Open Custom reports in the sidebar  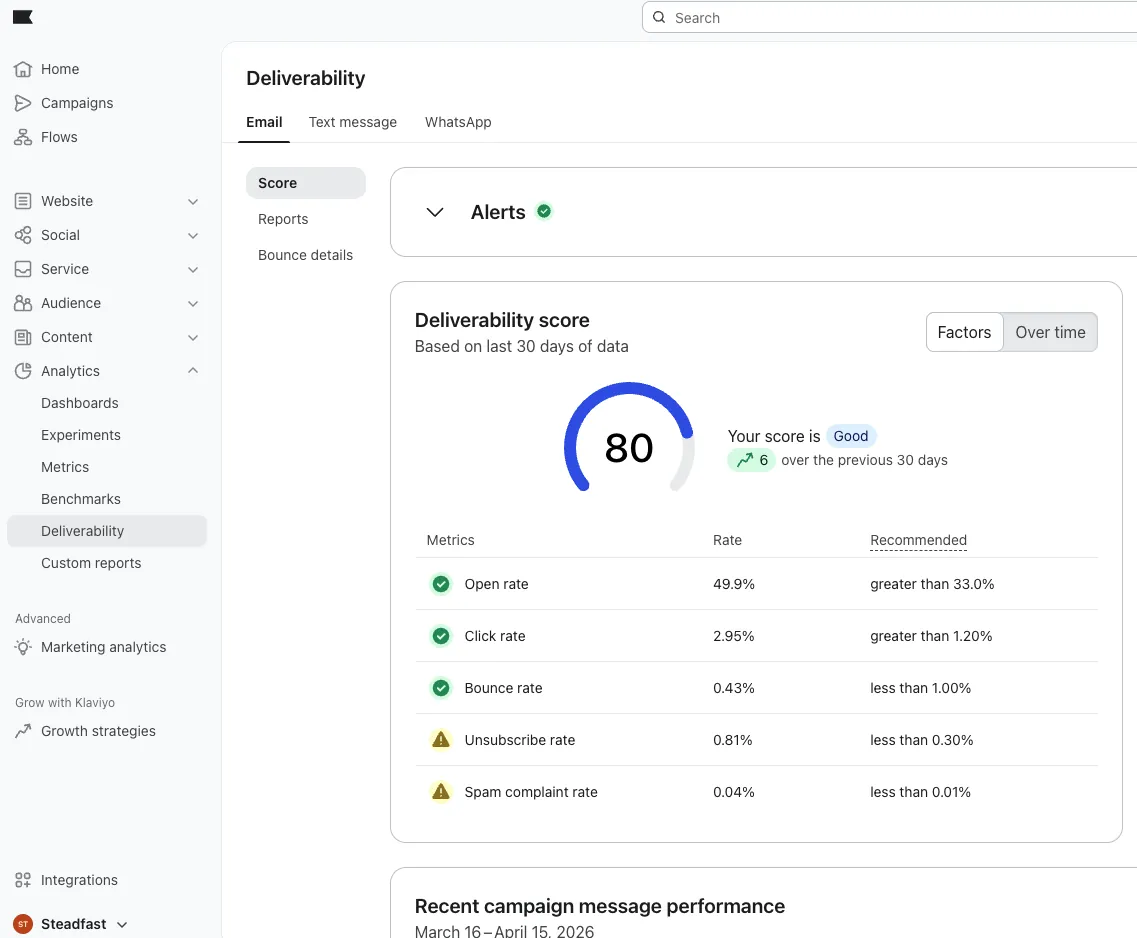click(91, 563)
